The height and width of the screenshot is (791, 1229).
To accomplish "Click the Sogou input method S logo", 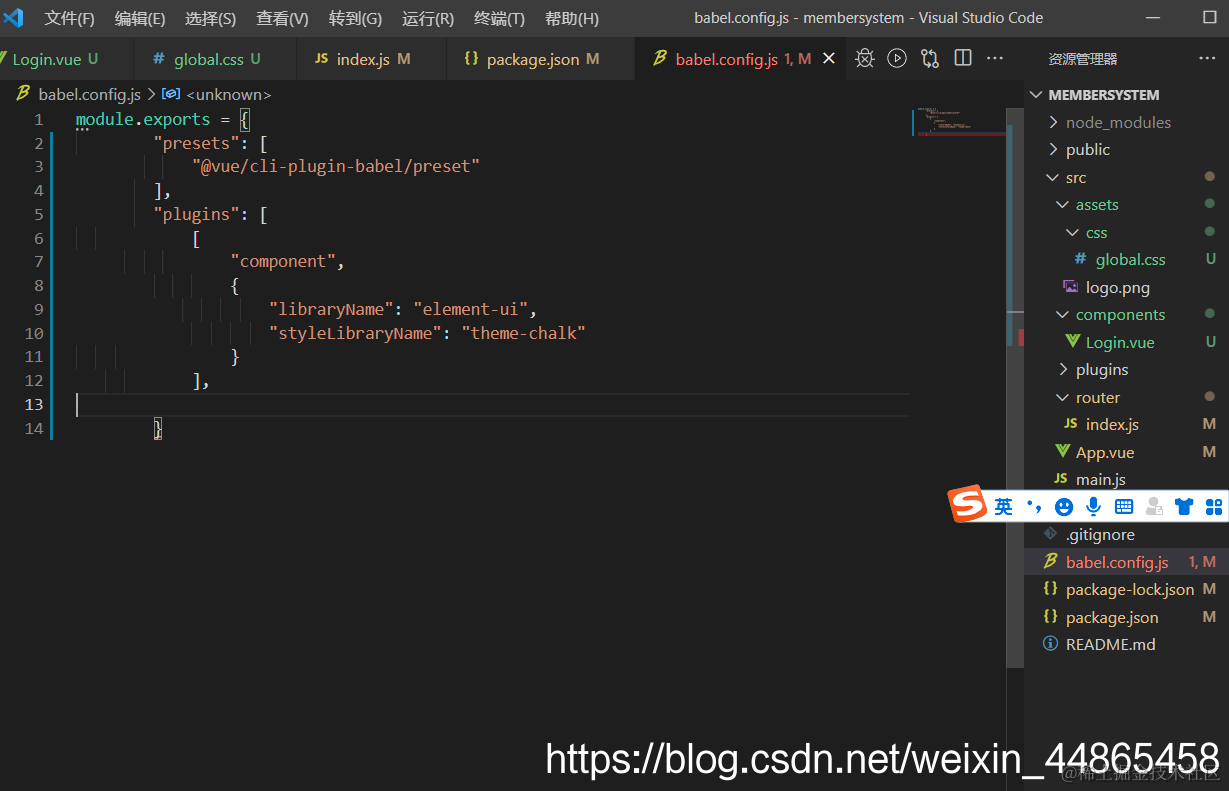I will (967, 504).
